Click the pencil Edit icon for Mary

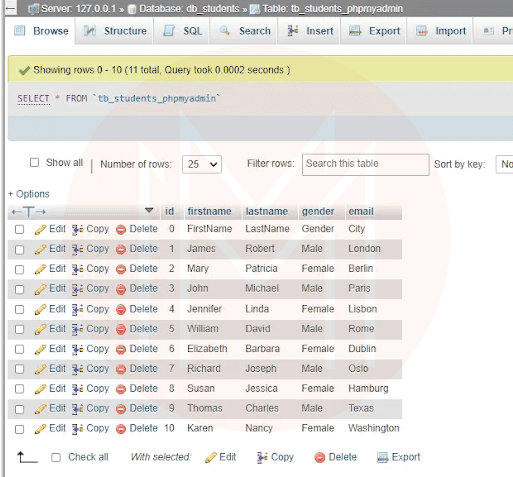[40, 269]
